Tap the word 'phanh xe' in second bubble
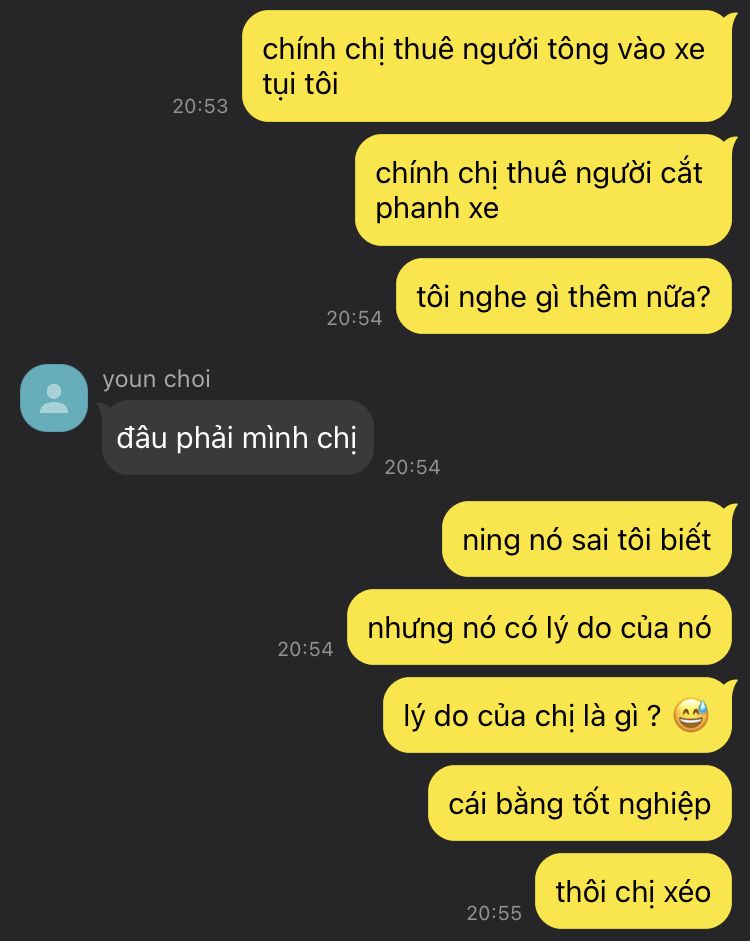This screenshot has width=750, height=941. pyautogui.click(x=437, y=208)
